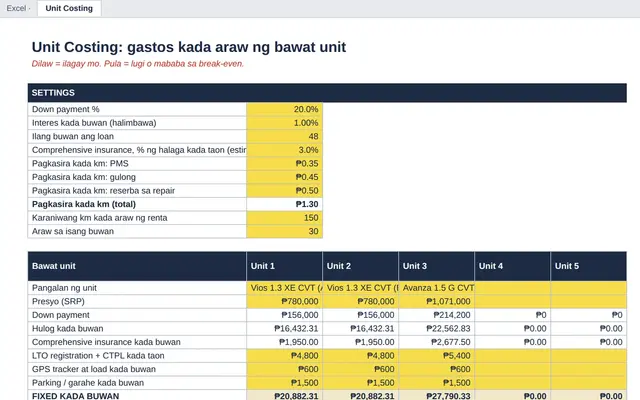Select Unit 1 LTO registration cell ₱4,800
The height and width of the screenshot is (400, 640).
tap(284, 356)
